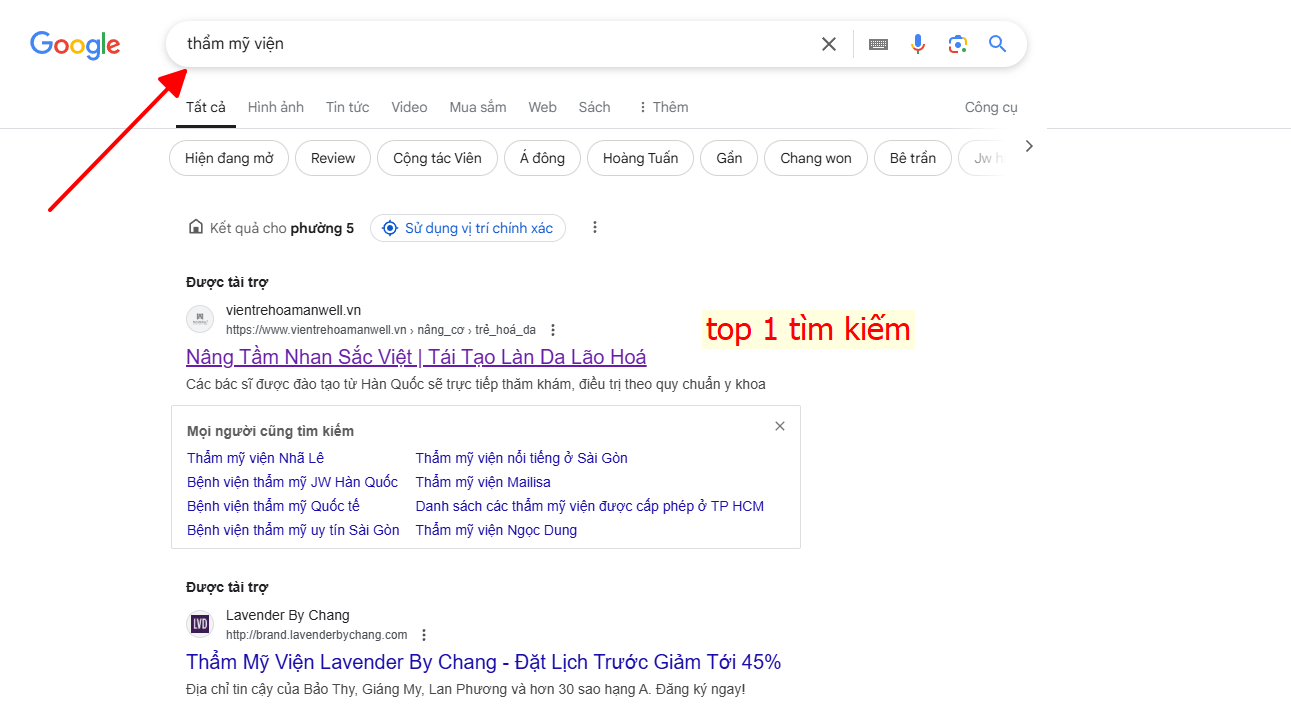
Task: Open 'Thẩm Mỹ Viện Lavender By Chang' ad link
Action: (483, 662)
